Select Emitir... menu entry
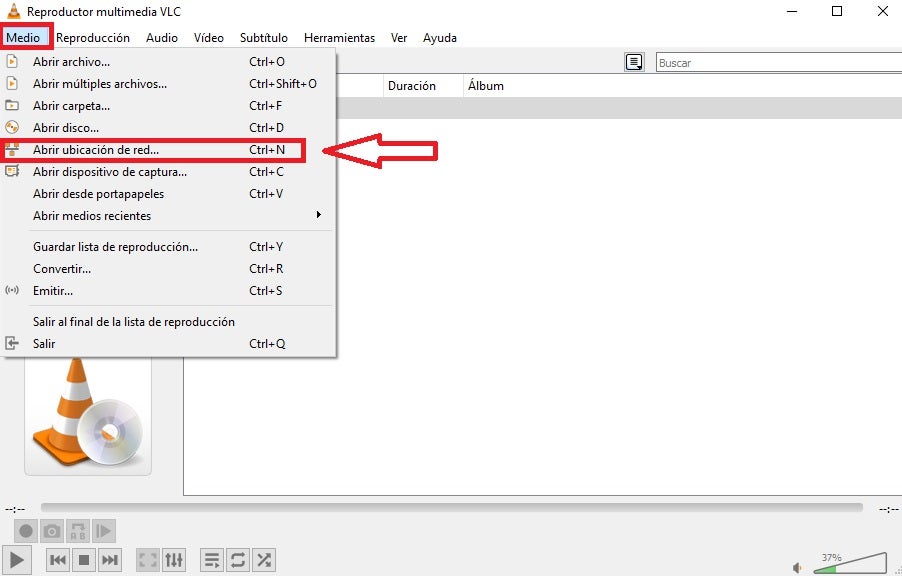The width and height of the screenshot is (902, 576). (x=168, y=291)
